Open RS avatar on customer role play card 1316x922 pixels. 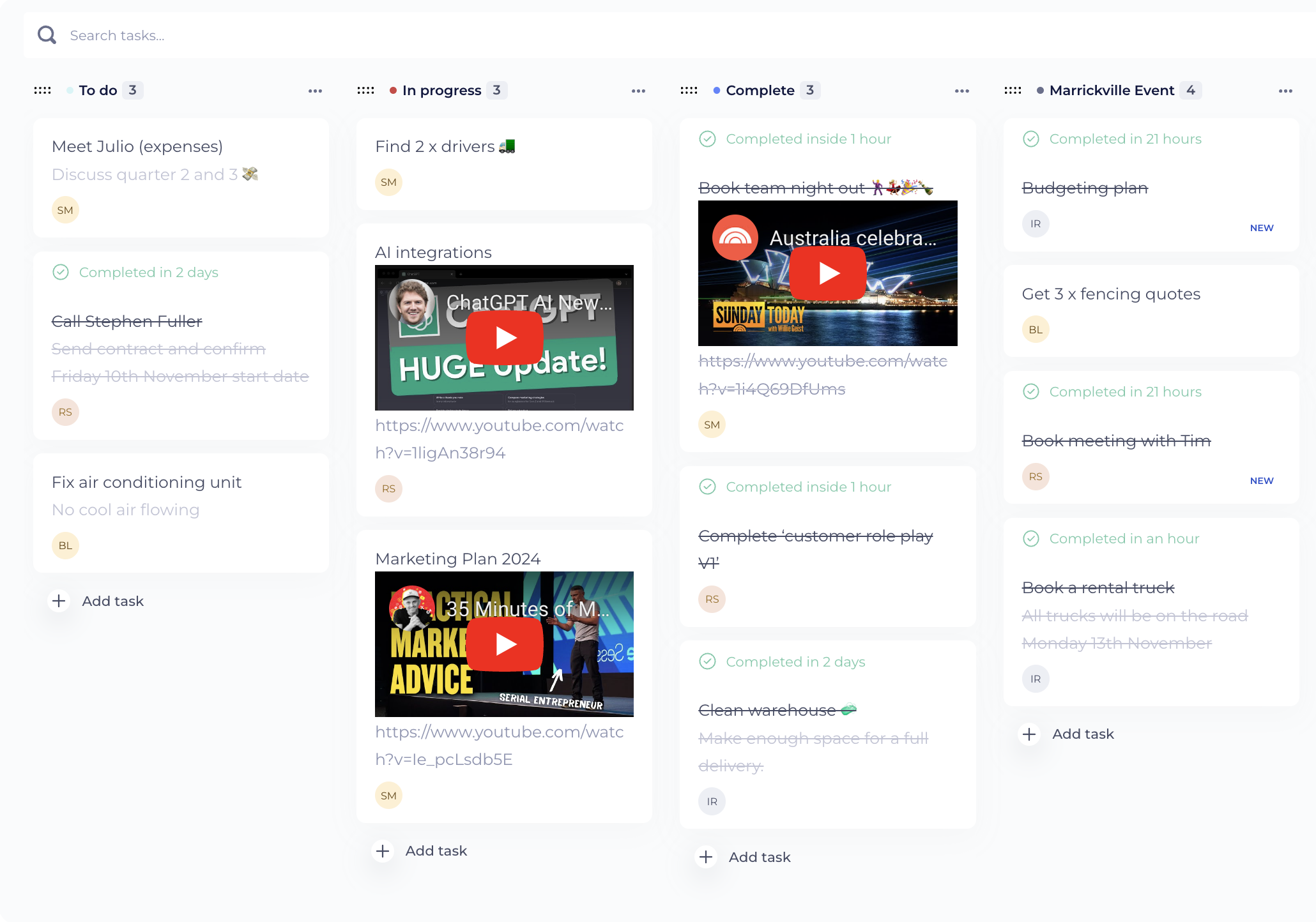coord(712,599)
